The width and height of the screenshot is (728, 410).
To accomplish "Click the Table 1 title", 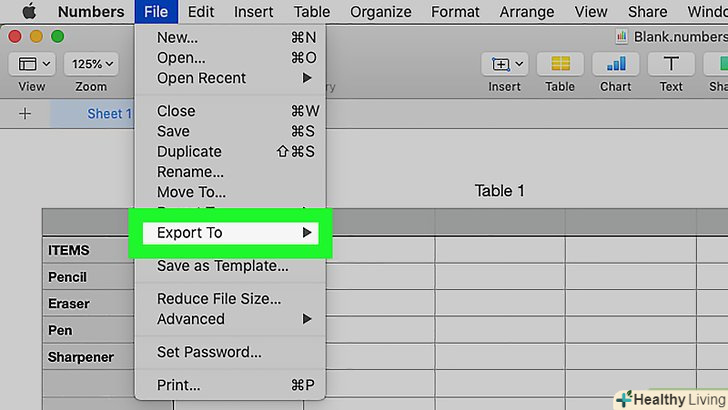I will [x=499, y=191].
